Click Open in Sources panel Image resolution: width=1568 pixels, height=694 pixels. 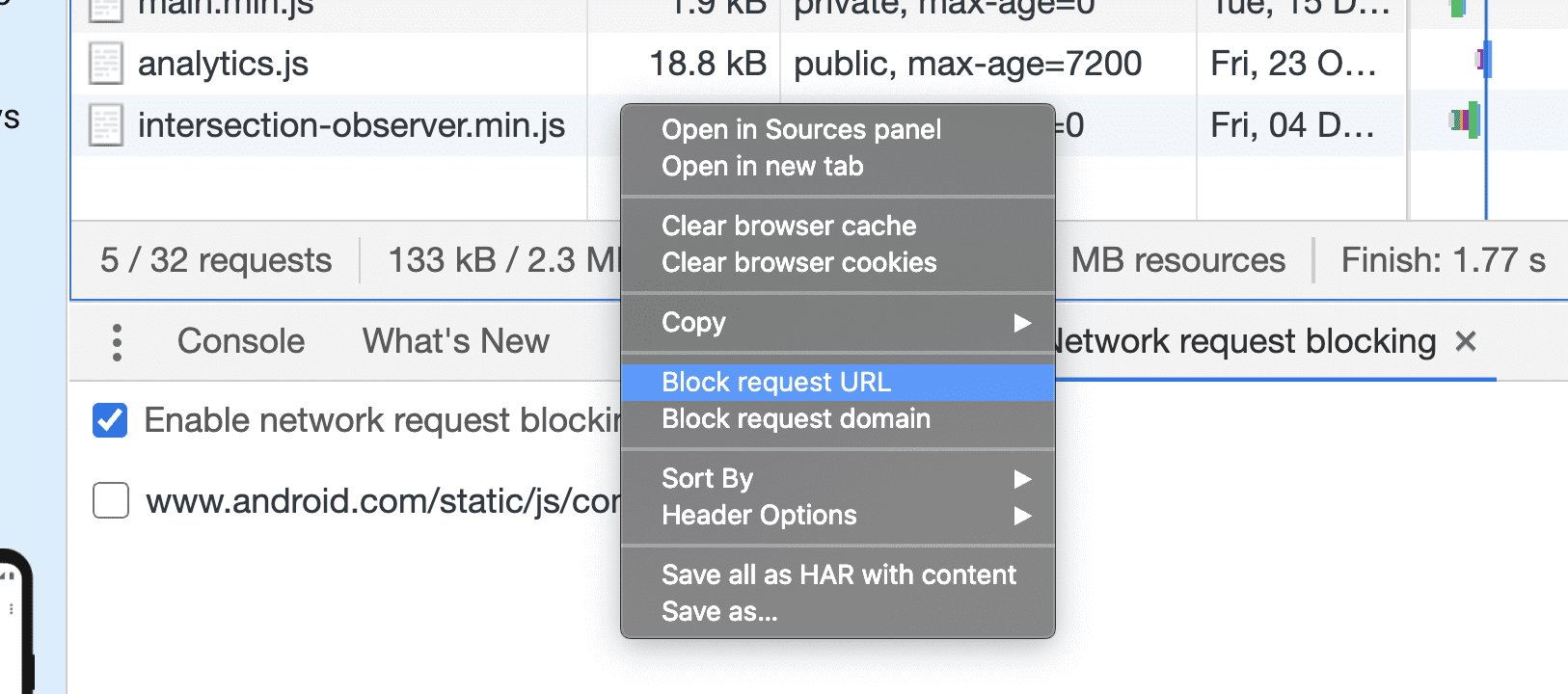click(x=800, y=129)
